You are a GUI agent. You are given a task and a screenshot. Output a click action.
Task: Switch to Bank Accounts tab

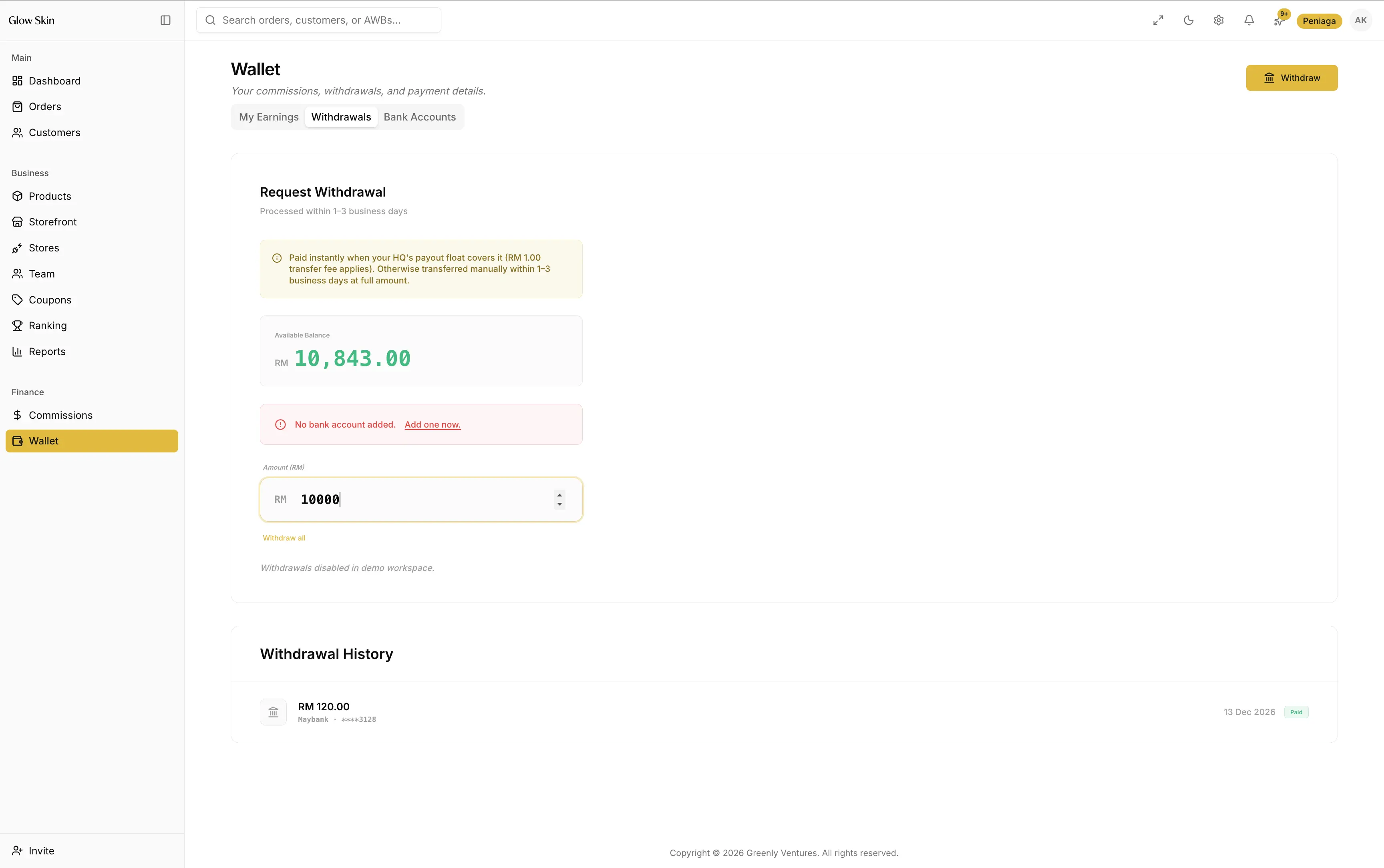click(420, 117)
